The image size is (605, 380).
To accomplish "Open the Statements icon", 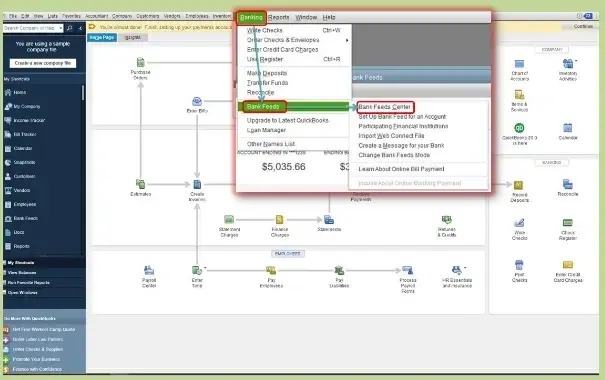I will 329,220.
